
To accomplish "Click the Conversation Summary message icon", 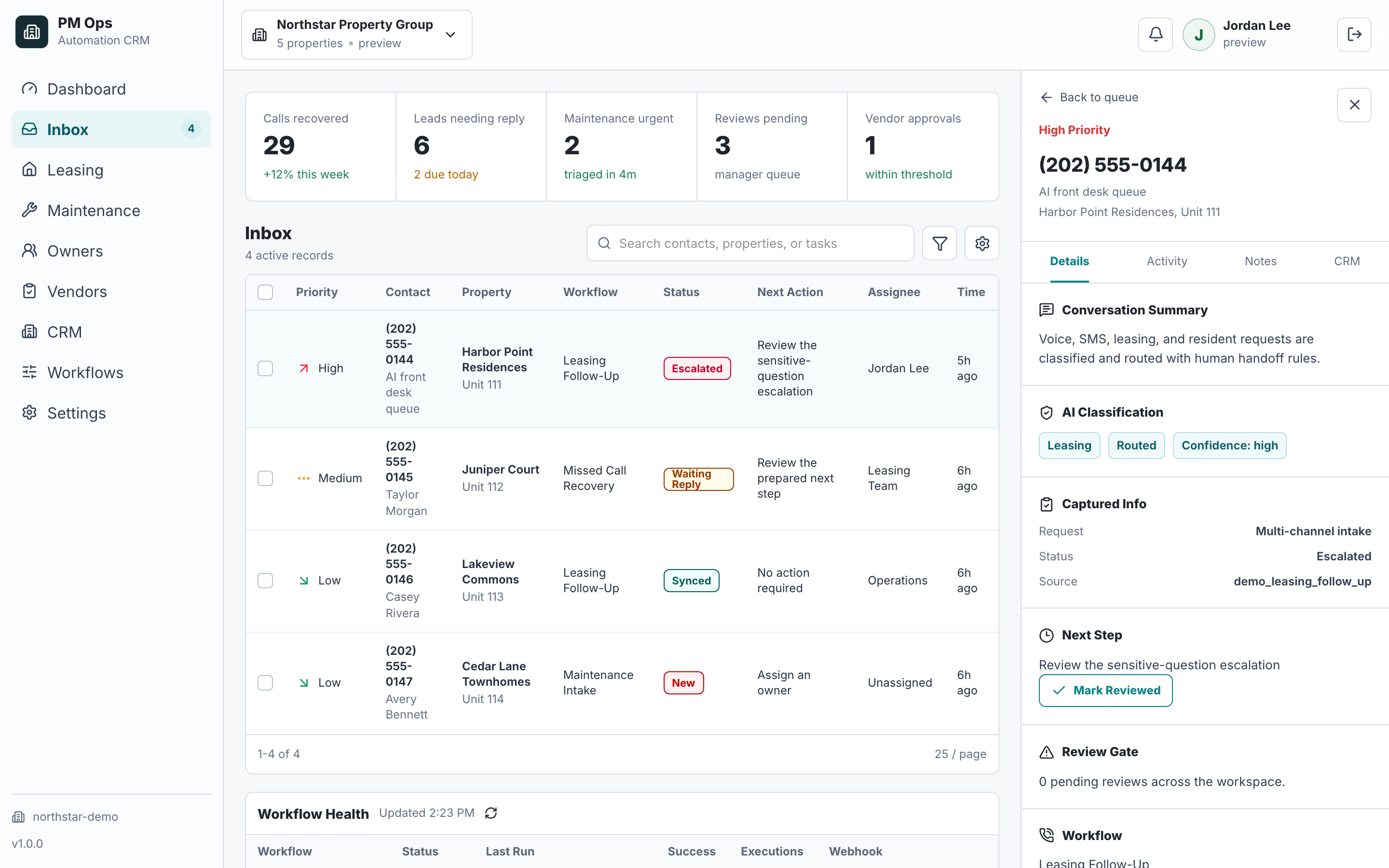I will click(x=1047, y=310).
